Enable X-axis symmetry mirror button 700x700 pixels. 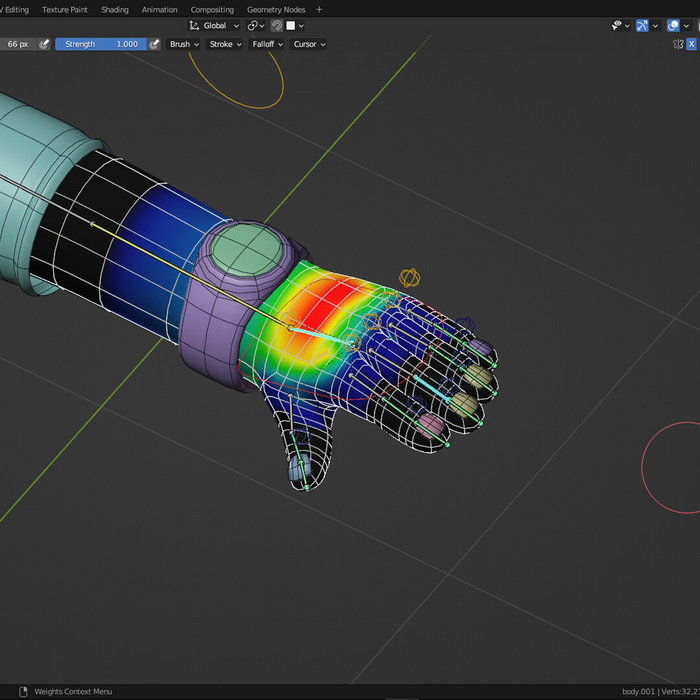pyautogui.click(x=691, y=44)
